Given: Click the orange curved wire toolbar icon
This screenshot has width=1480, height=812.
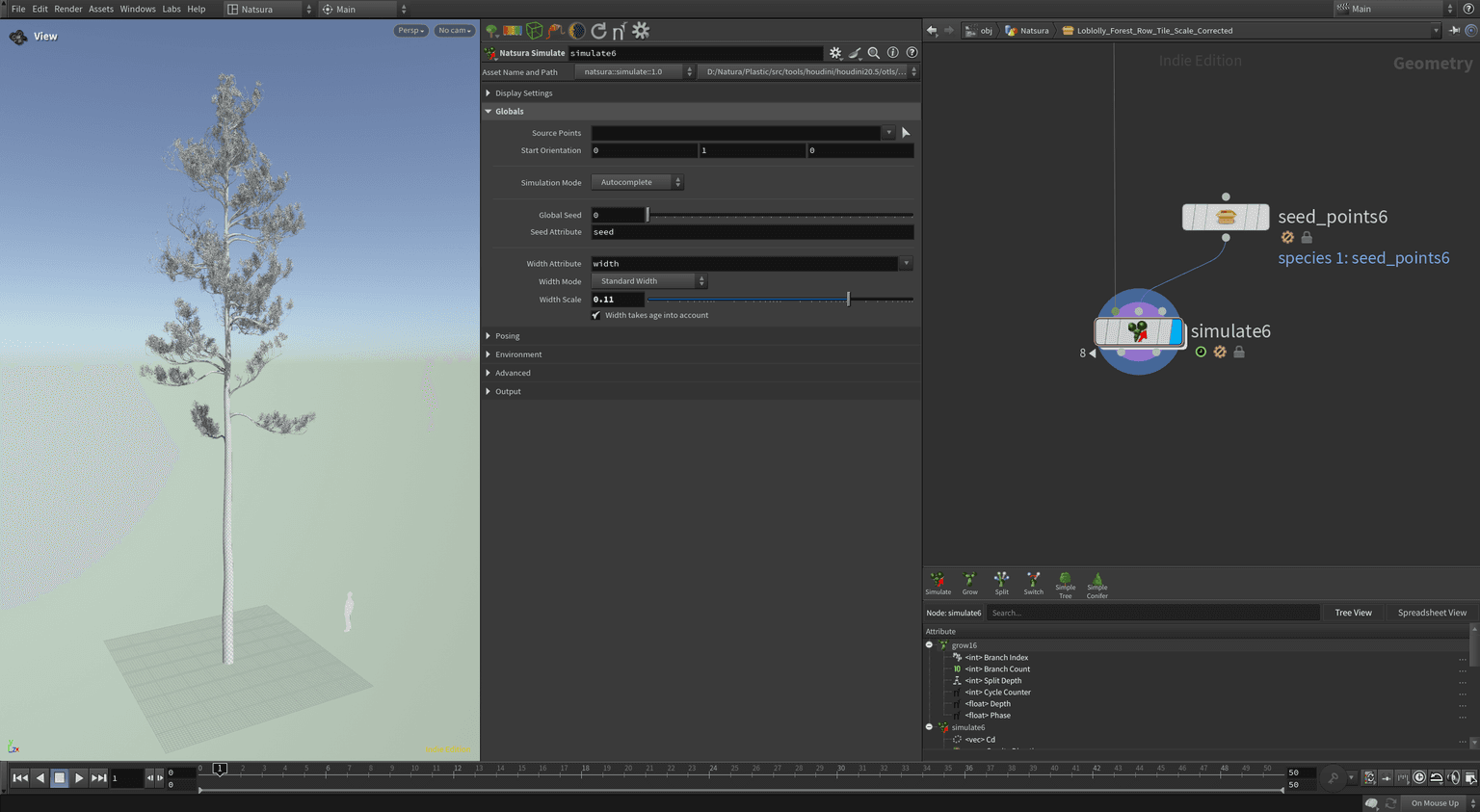Looking at the screenshot, I should [556, 31].
